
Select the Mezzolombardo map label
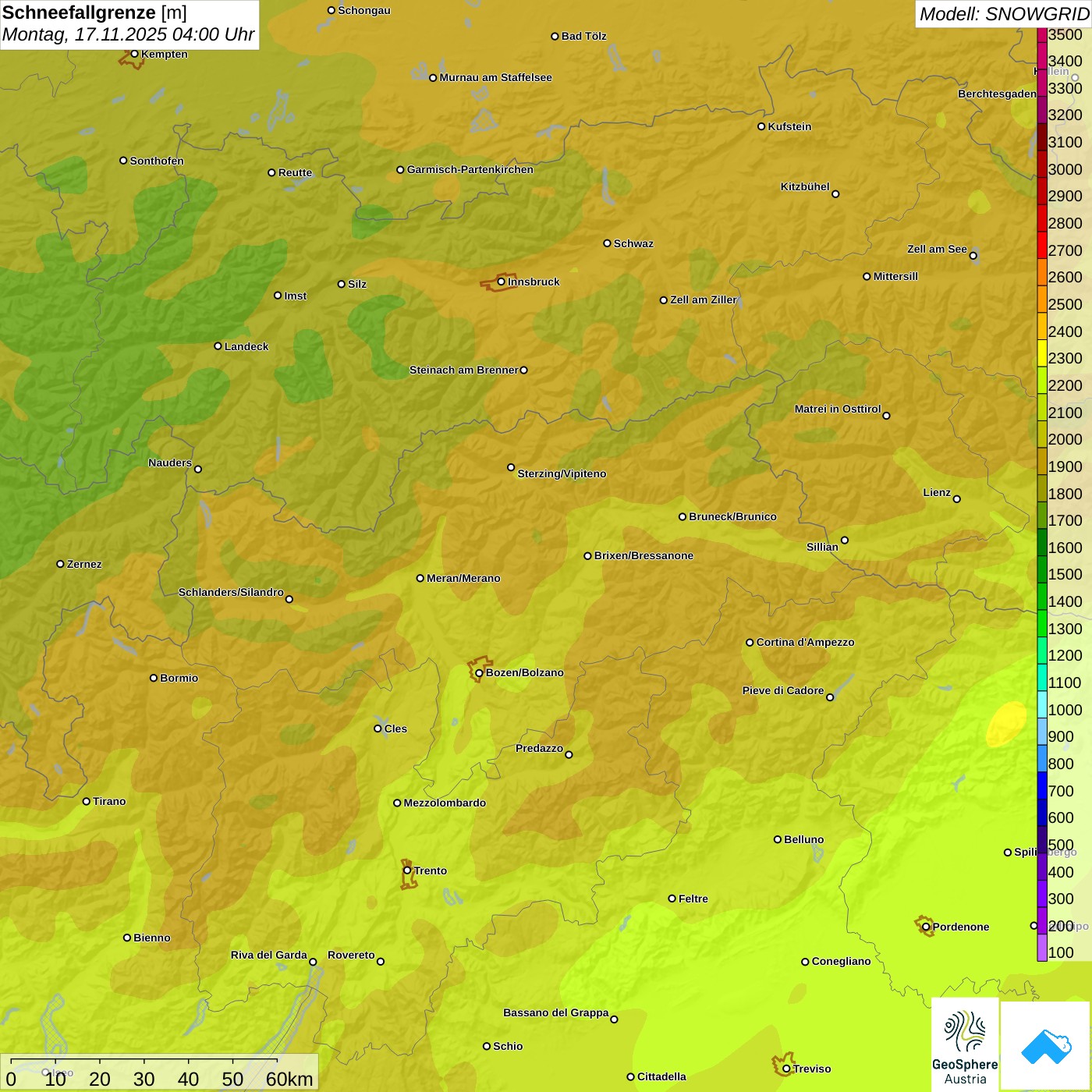click(x=445, y=803)
